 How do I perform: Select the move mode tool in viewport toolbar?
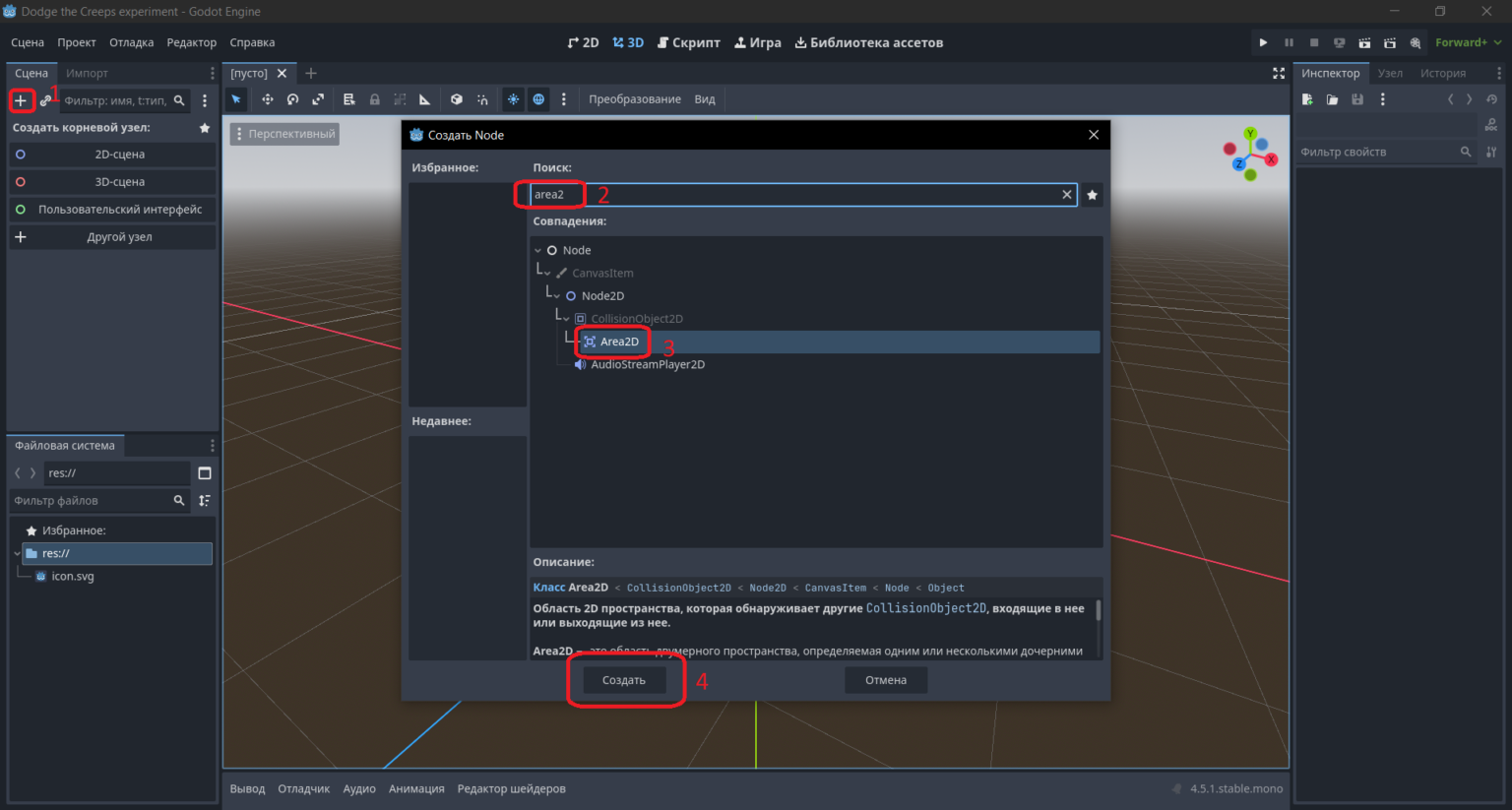[267, 99]
